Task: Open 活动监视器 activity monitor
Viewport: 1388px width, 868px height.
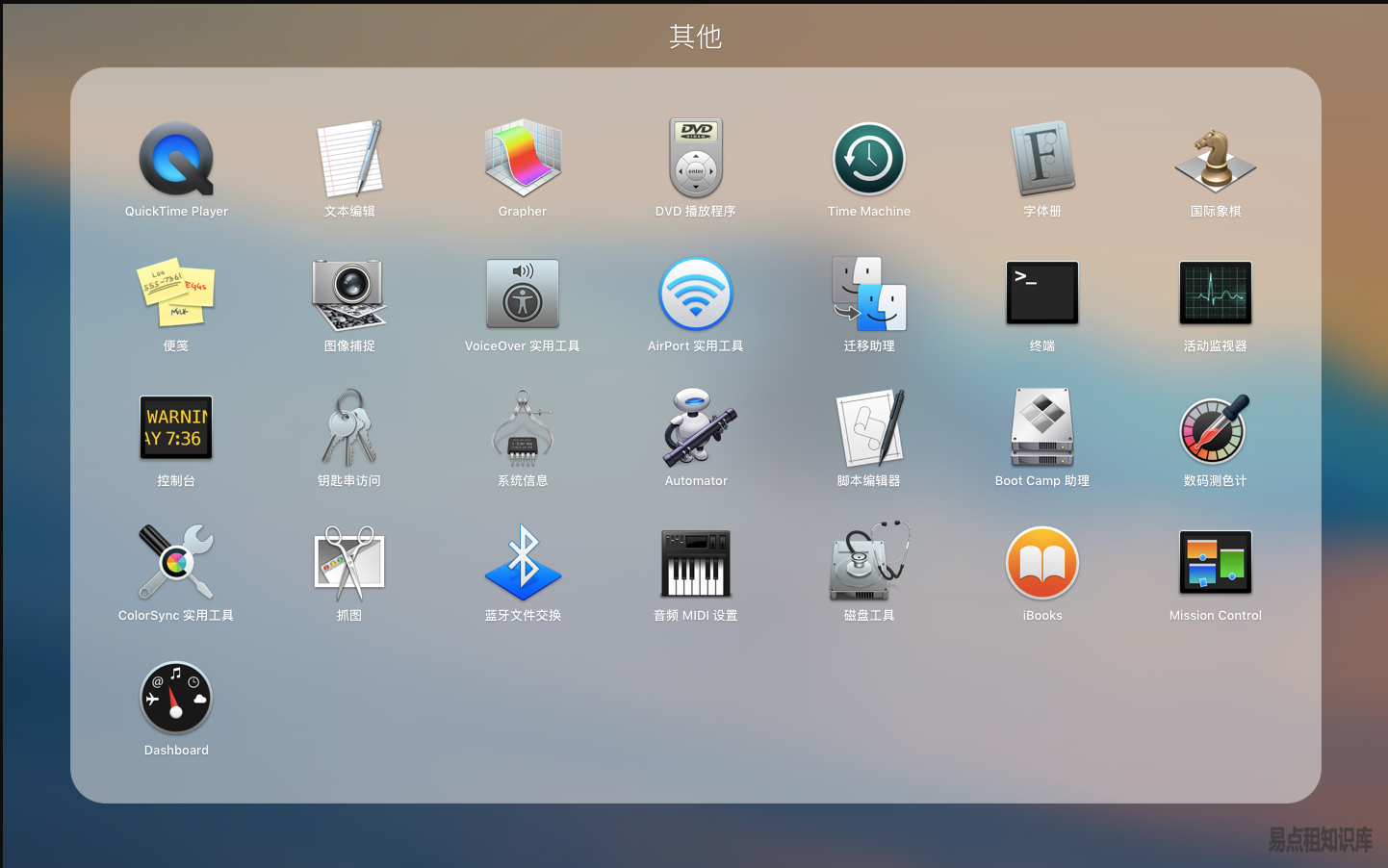Action: pyautogui.click(x=1216, y=294)
